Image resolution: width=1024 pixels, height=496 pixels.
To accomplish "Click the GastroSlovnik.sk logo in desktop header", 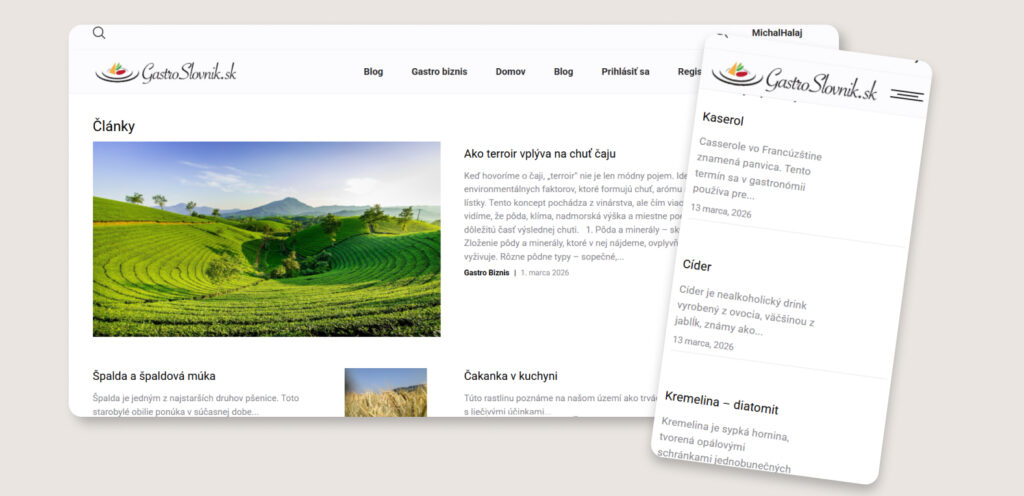I will (166, 72).
